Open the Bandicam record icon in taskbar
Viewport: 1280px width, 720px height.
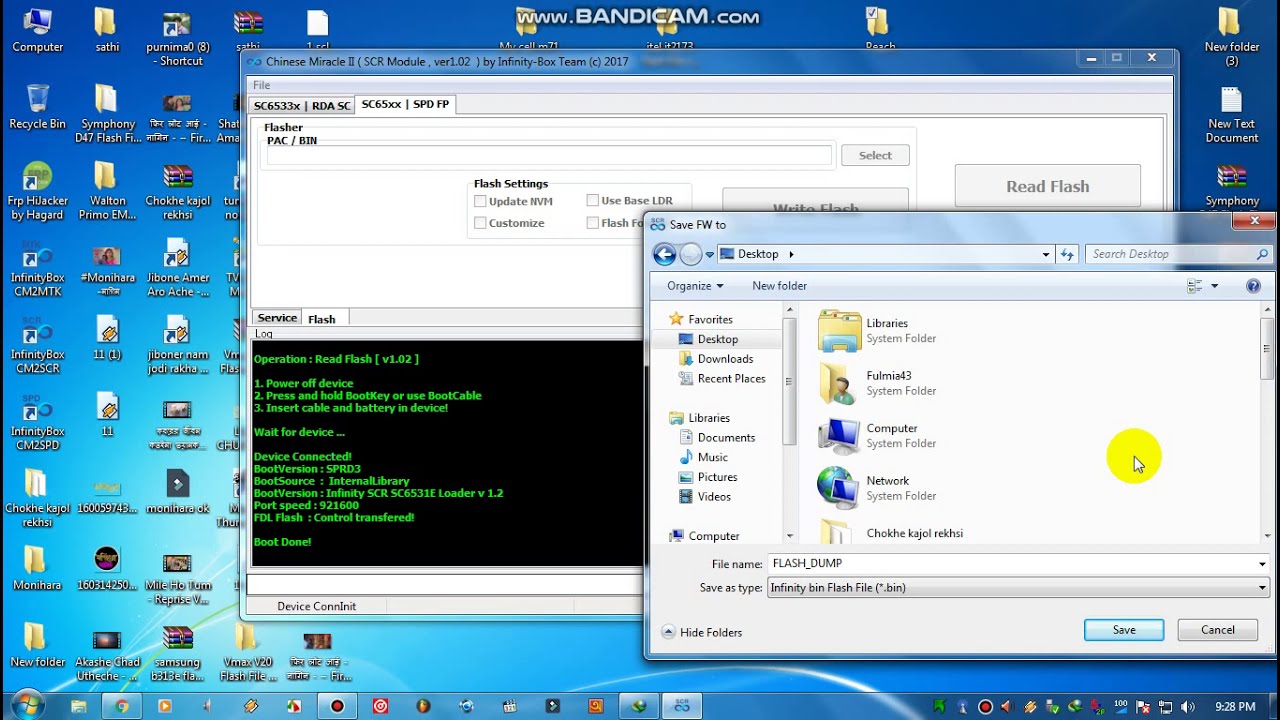[x=337, y=706]
